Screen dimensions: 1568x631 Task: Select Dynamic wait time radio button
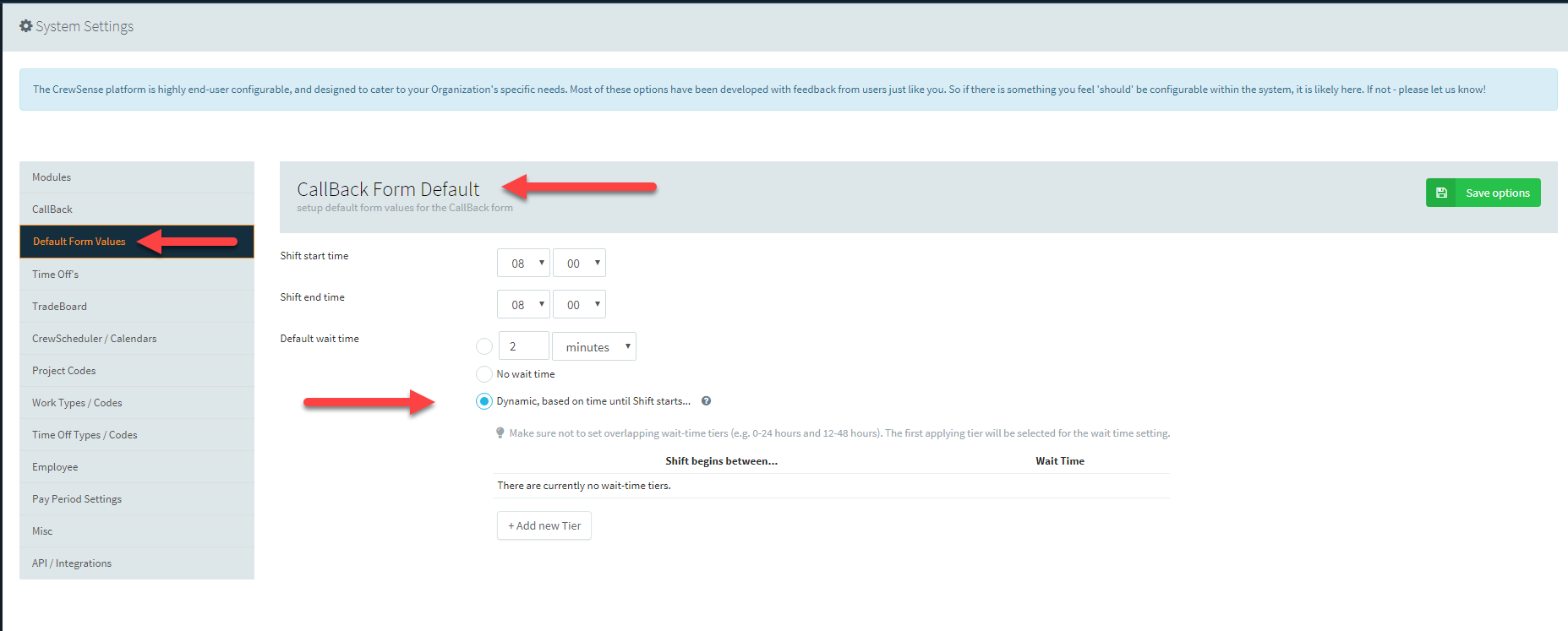[x=484, y=401]
